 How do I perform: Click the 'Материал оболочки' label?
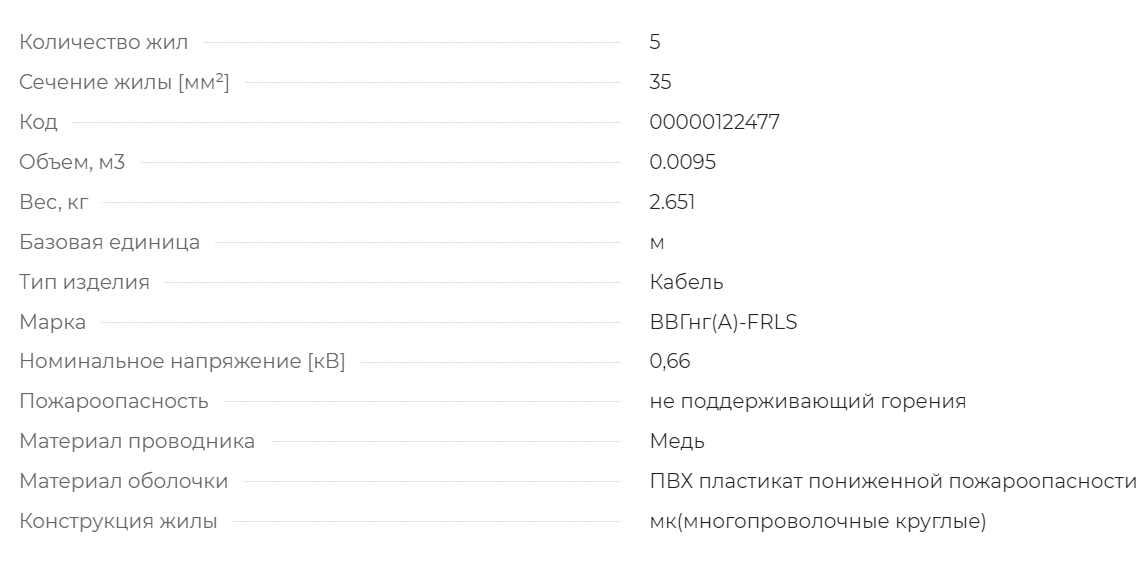[x=124, y=481]
